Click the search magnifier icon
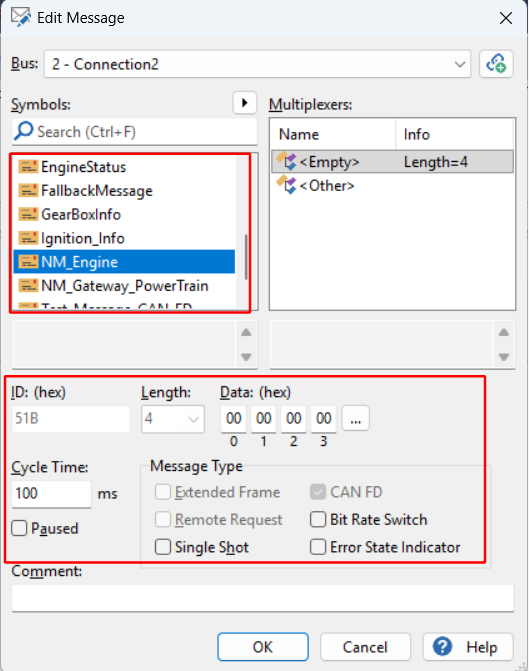The image size is (529, 671). [x=23, y=131]
